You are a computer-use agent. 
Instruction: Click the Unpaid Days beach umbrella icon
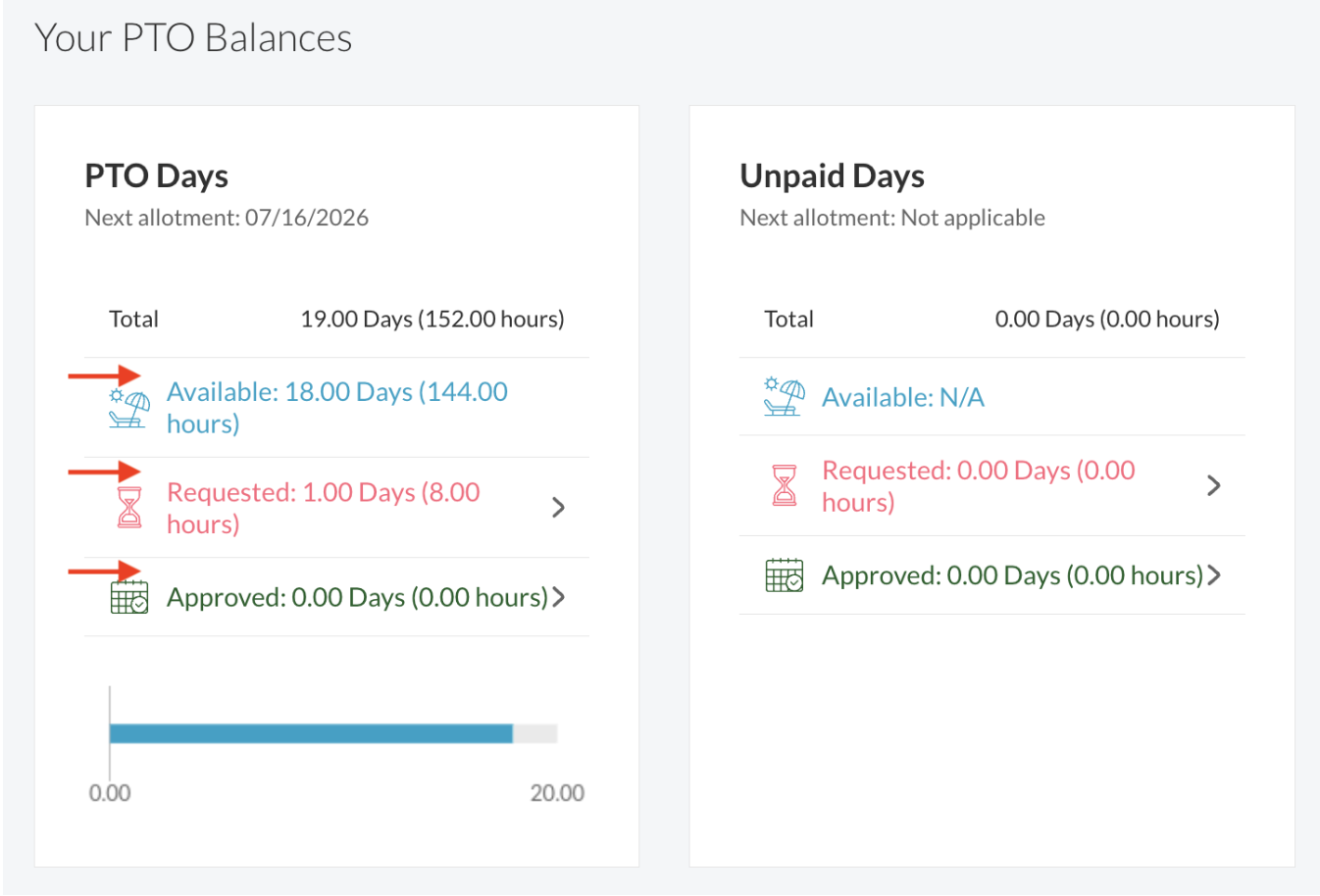pyautogui.click(x=784, y=397)
